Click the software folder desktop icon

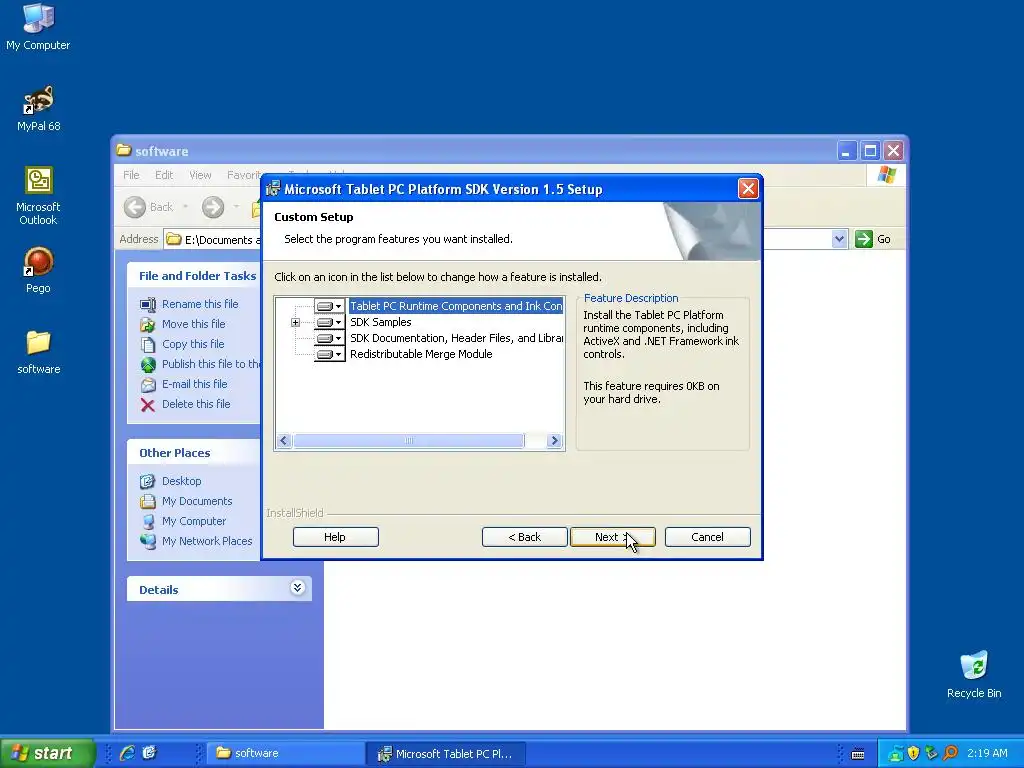(39, 351)
